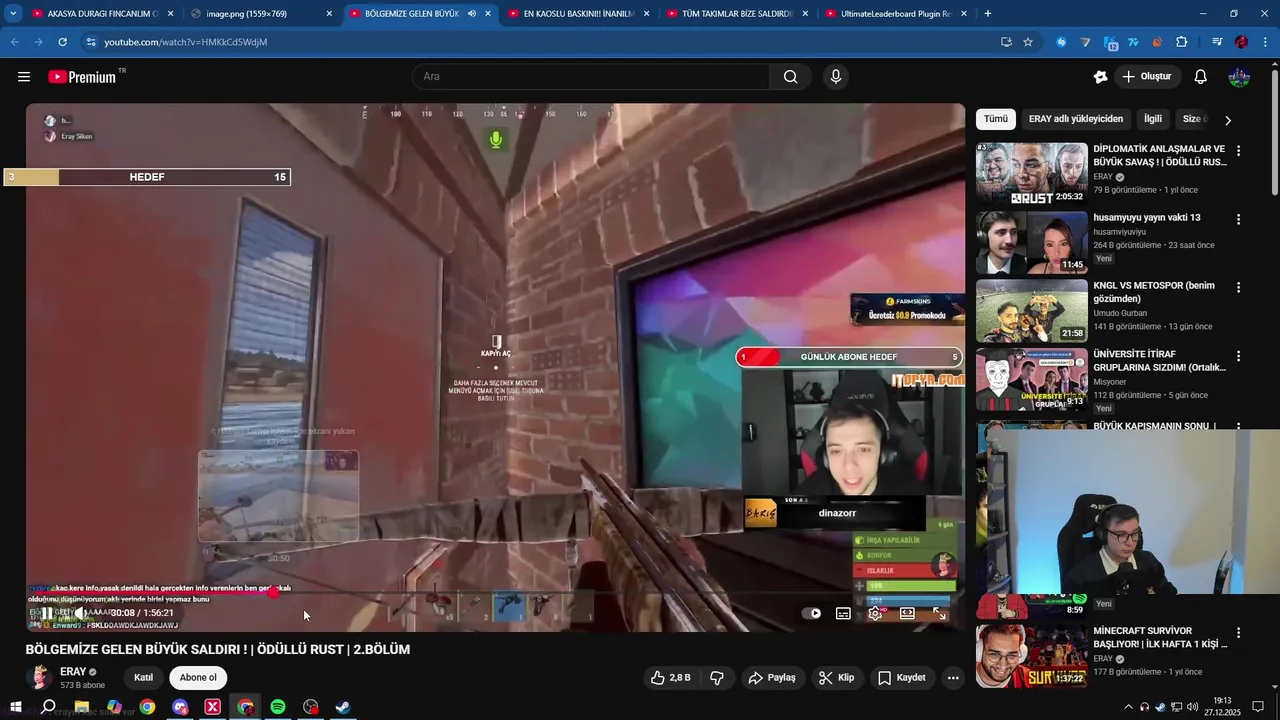Click the star-shaped icon beside Oluştur
Screen dimensions: 1280x720
pos(1101,77)
